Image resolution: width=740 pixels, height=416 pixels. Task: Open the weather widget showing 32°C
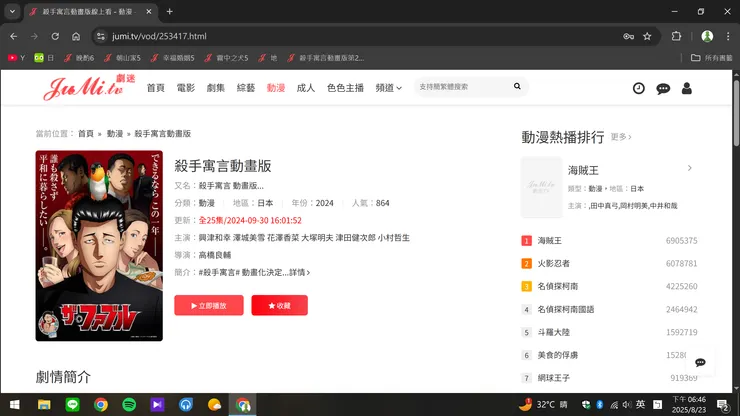pyautogui.click(x=543, y=405)
